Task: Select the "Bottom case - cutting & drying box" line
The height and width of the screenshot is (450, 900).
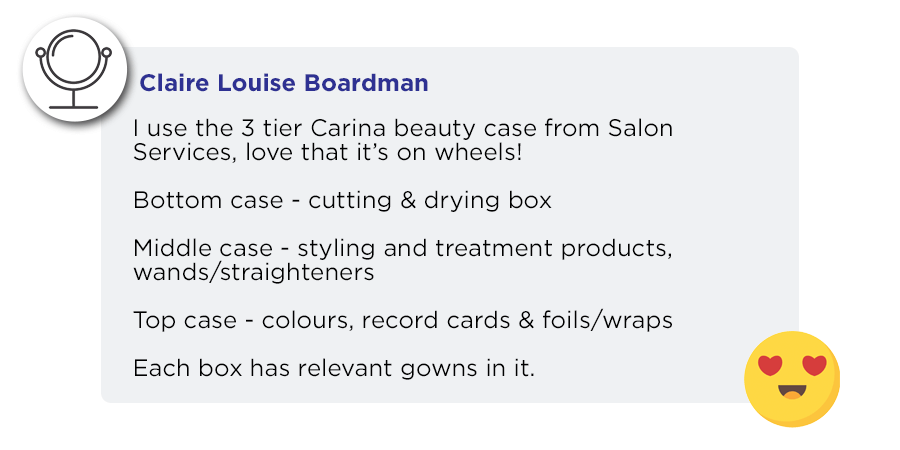Action: 342,201
